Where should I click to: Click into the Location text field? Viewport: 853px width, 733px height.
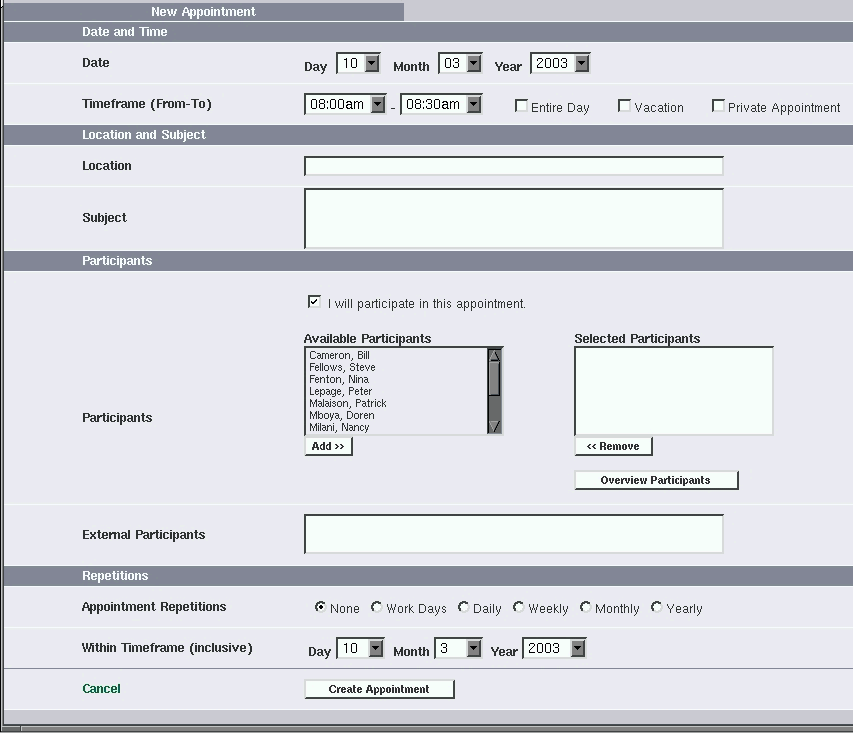[514, 166]
